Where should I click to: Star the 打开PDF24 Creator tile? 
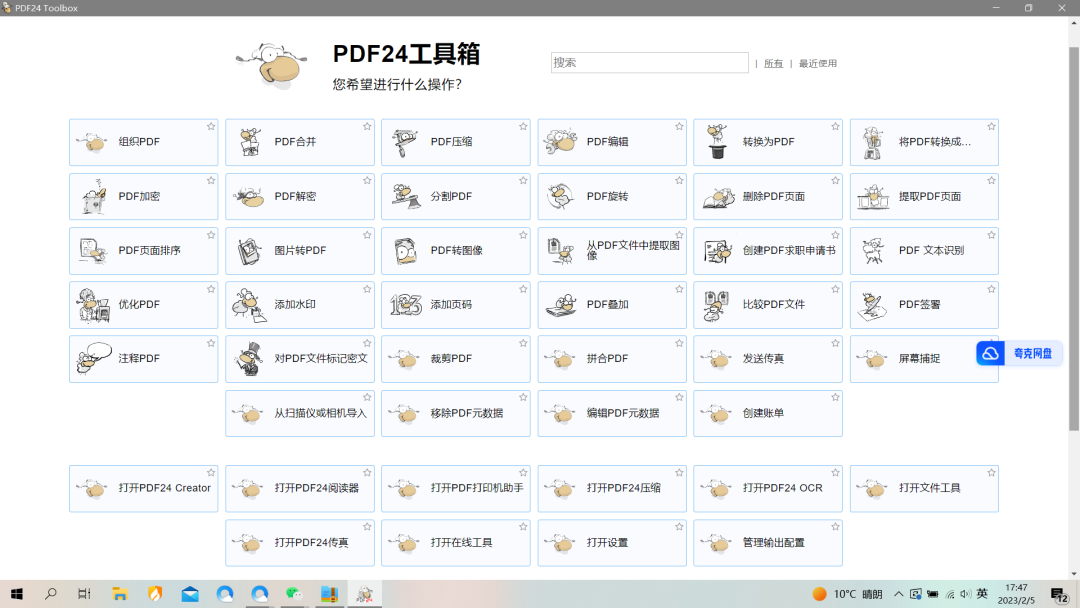(x=211, y=472)
